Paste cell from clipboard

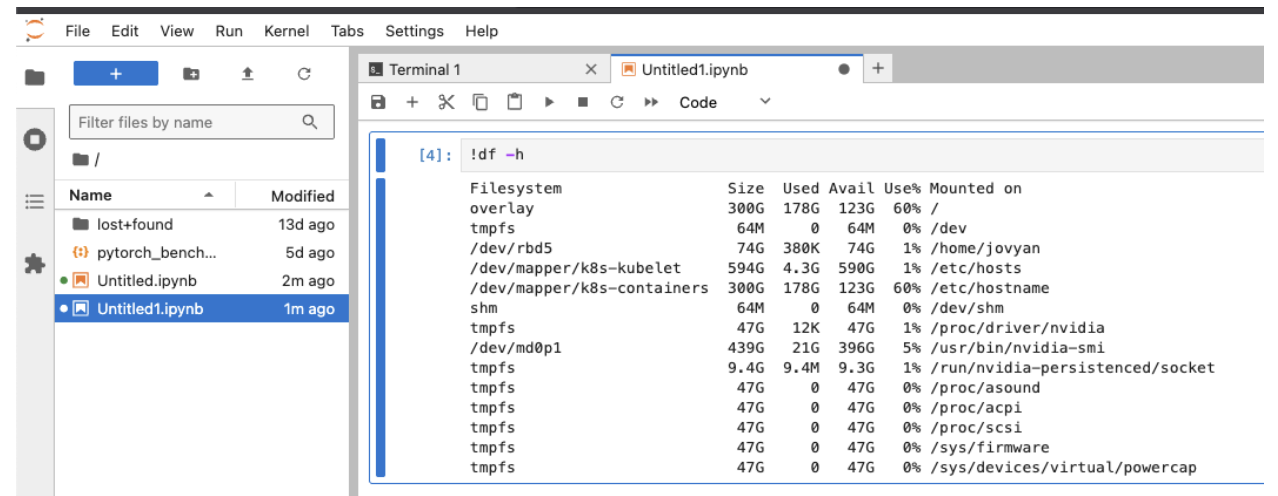(x=514, y=102)
